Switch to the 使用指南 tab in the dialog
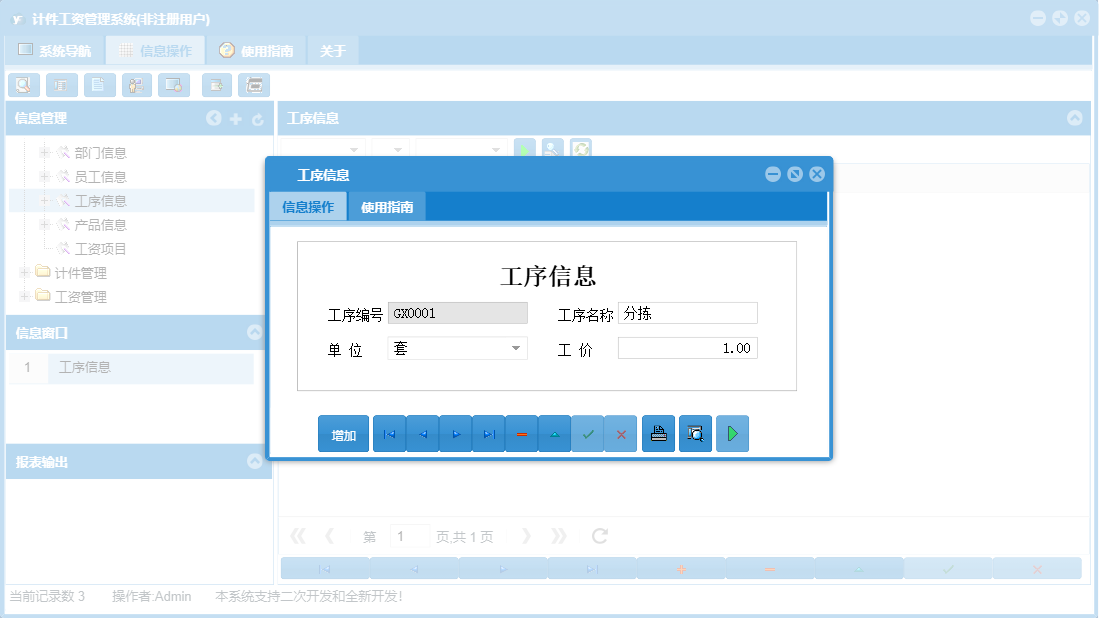The height and width of the screenshot is (618, 1099). [386, 206]
